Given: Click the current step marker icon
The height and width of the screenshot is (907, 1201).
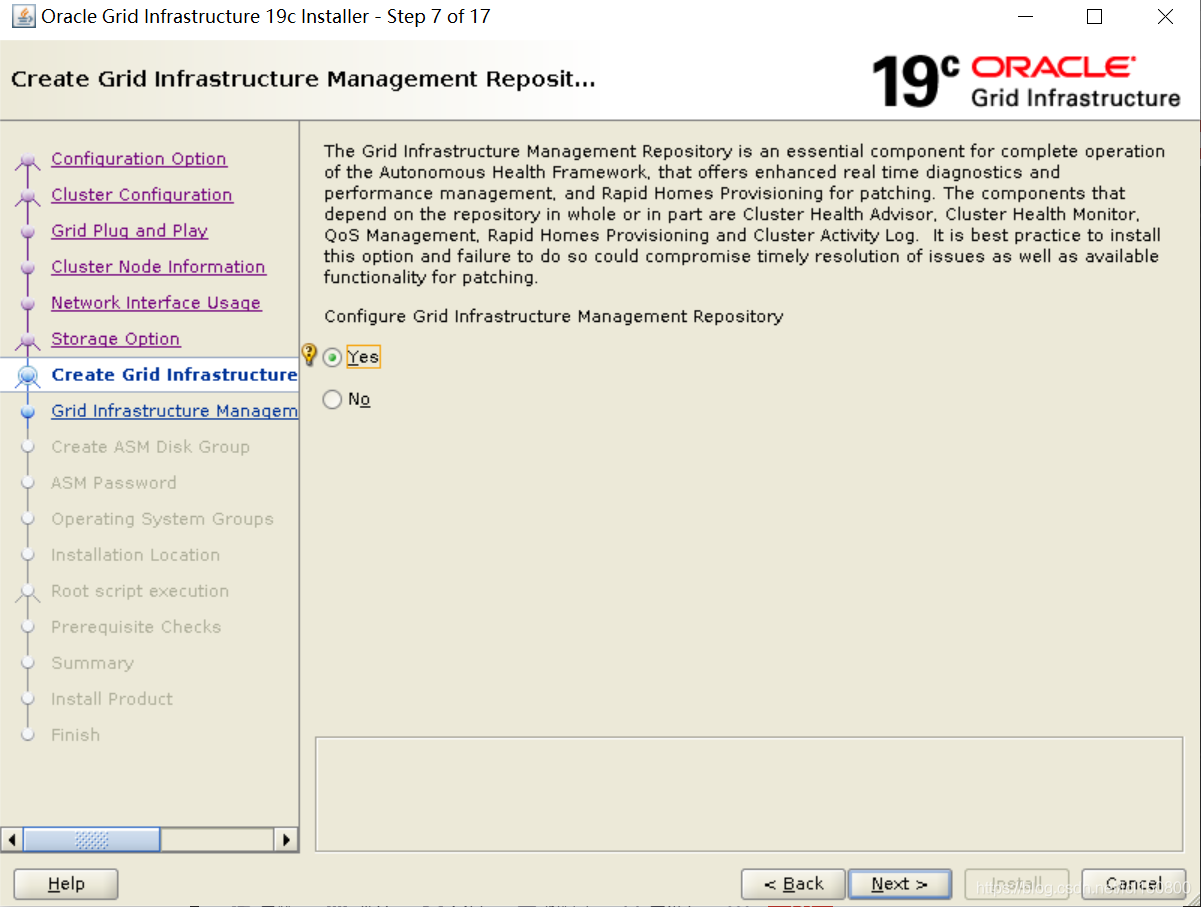Looking at the screenshot, I should click(x=28, y=377).
